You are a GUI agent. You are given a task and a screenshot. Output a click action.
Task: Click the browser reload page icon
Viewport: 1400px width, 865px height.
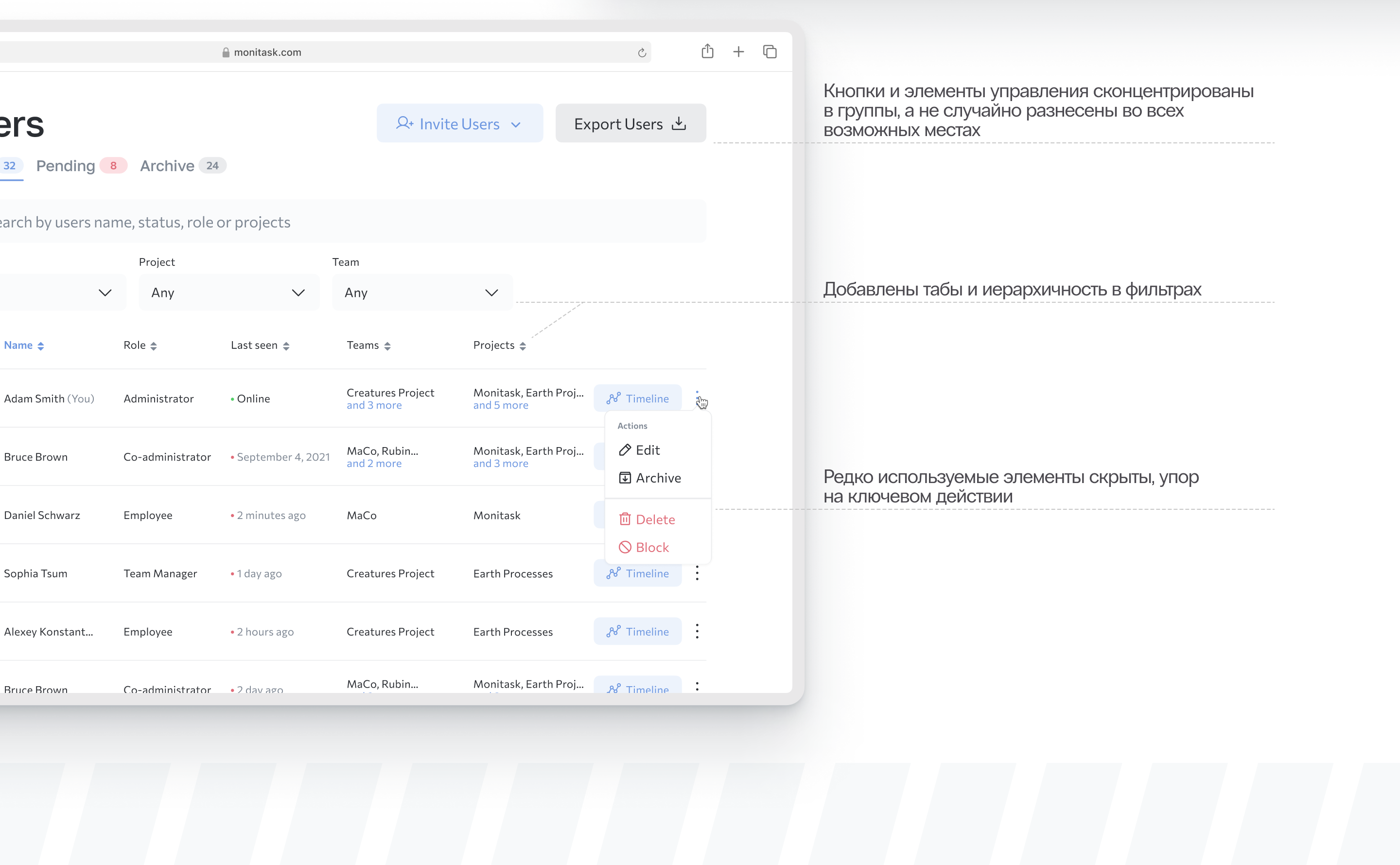point(641,52)
